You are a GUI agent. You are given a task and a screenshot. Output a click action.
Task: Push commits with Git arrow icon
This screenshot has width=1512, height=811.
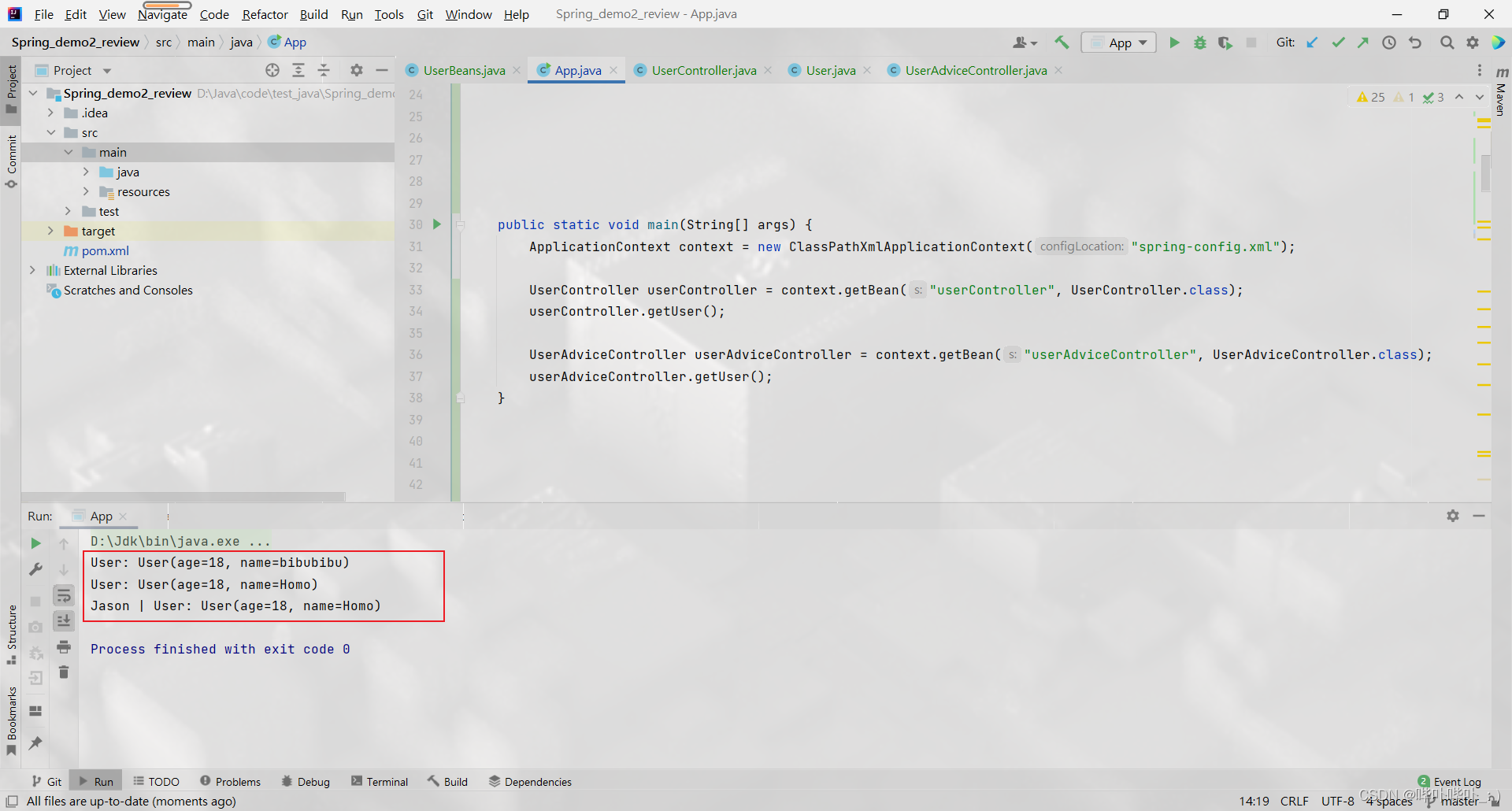pyautogui.click(x=1363, y=43)
